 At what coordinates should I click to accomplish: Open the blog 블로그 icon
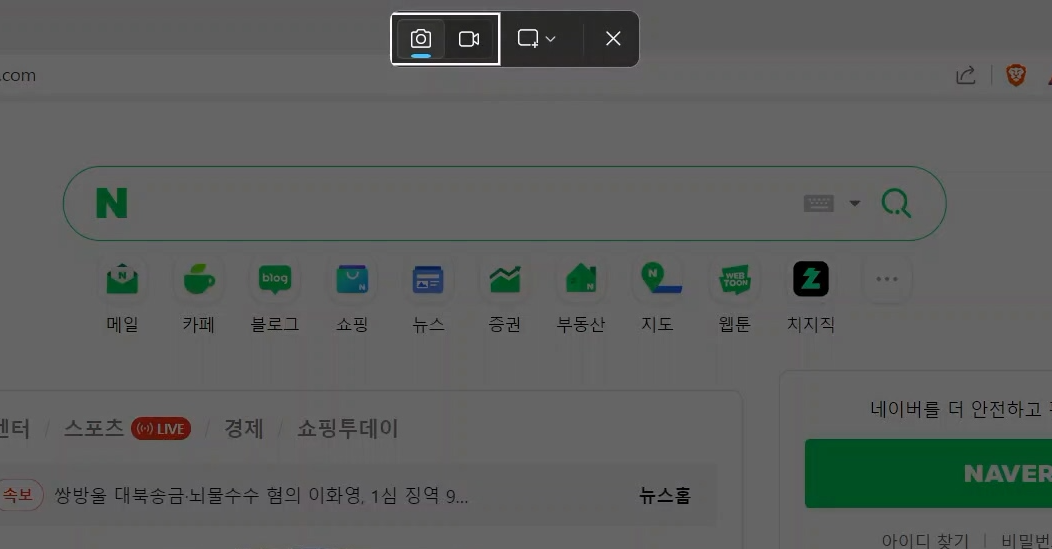(275, 279)
